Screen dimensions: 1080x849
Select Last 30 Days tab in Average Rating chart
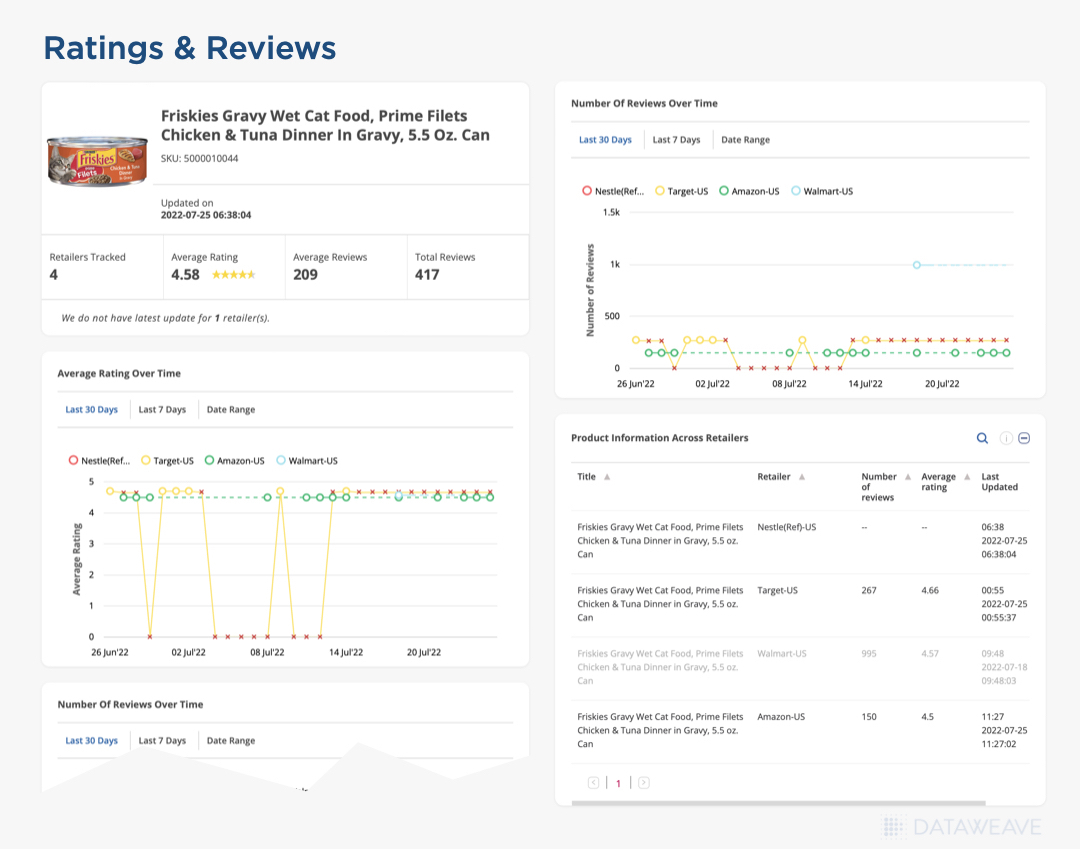pos(92,410)
